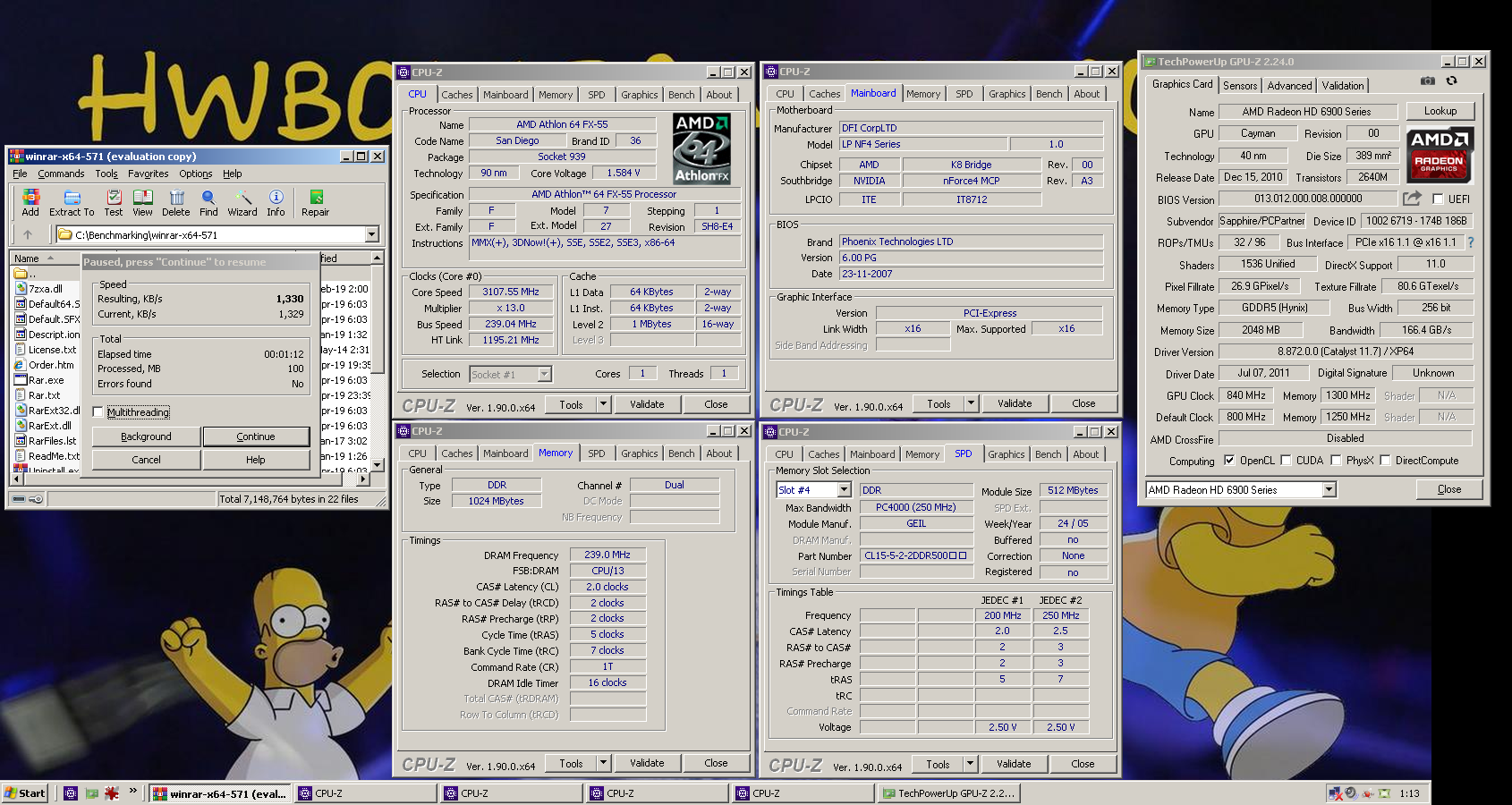1512x805 pixels.
Task: Click the Order.htm file icon in WinRAR list
Action: pyautogui.click(x=21, y=365)
